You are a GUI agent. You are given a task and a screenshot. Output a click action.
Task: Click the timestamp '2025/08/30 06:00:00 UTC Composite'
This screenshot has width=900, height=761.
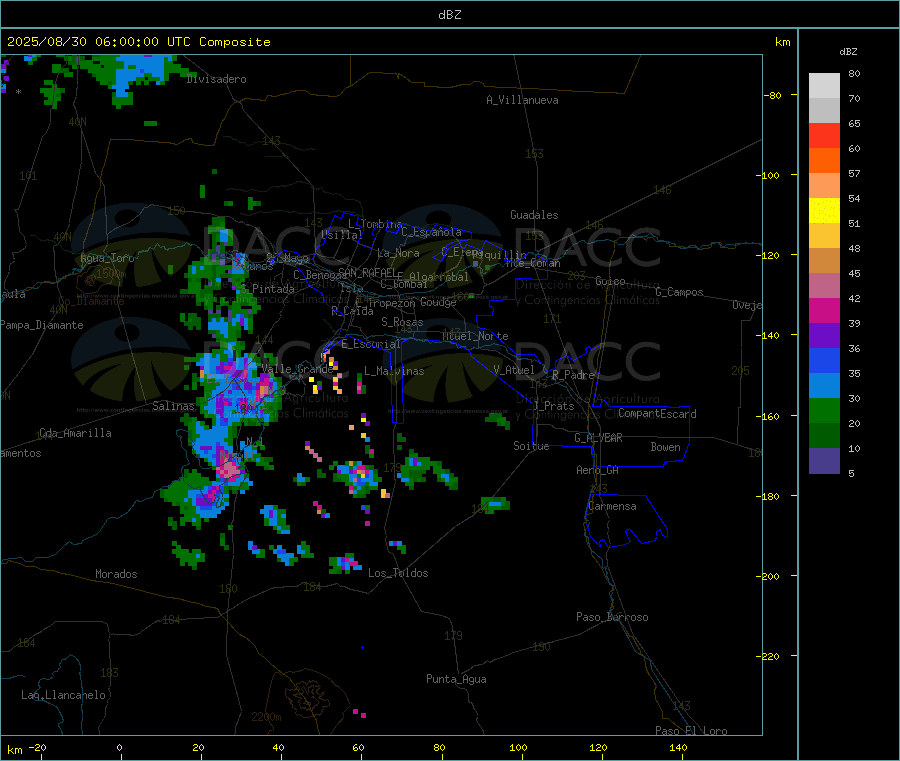click(138, 42)
